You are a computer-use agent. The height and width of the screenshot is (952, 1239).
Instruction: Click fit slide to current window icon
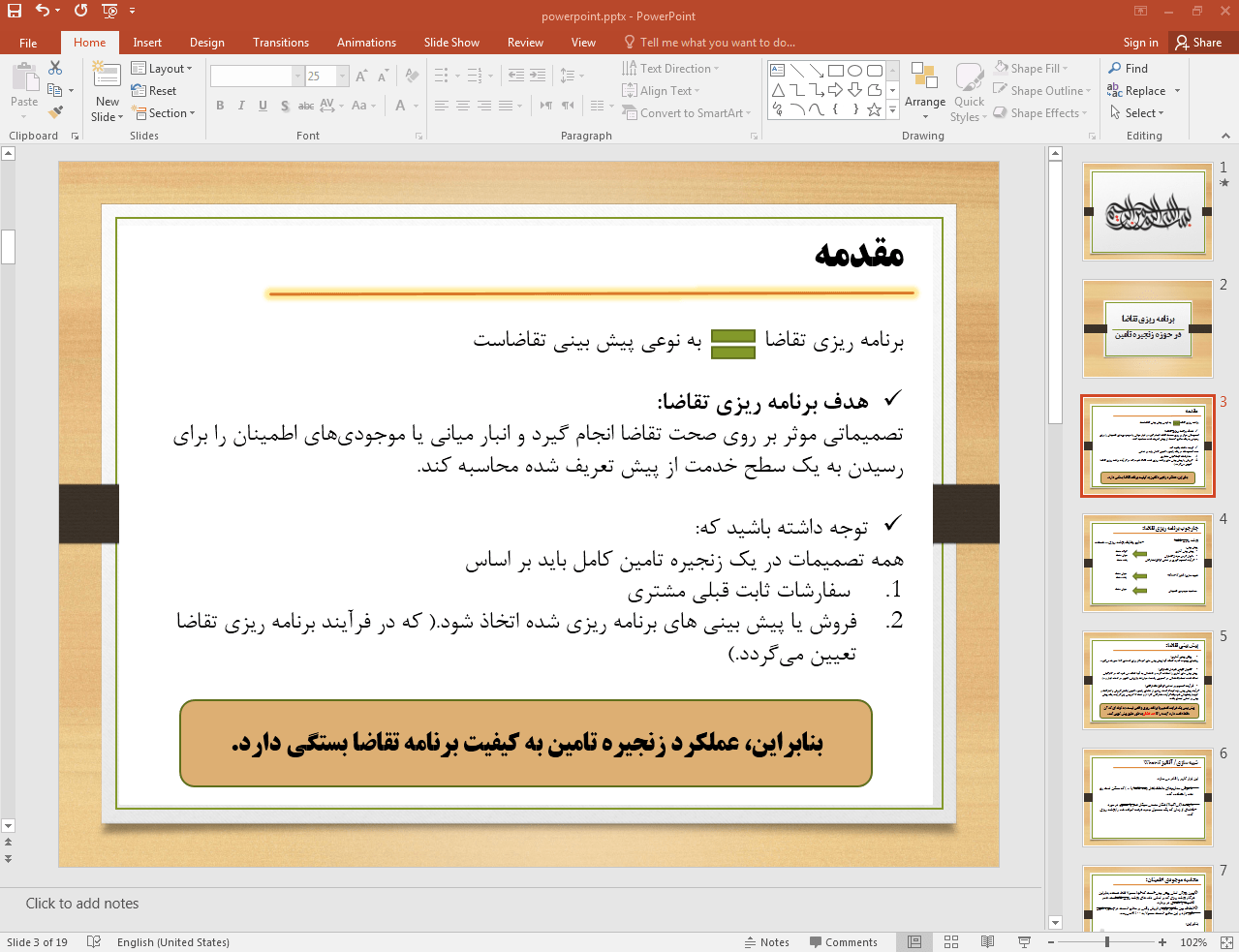coord(1225,942)
